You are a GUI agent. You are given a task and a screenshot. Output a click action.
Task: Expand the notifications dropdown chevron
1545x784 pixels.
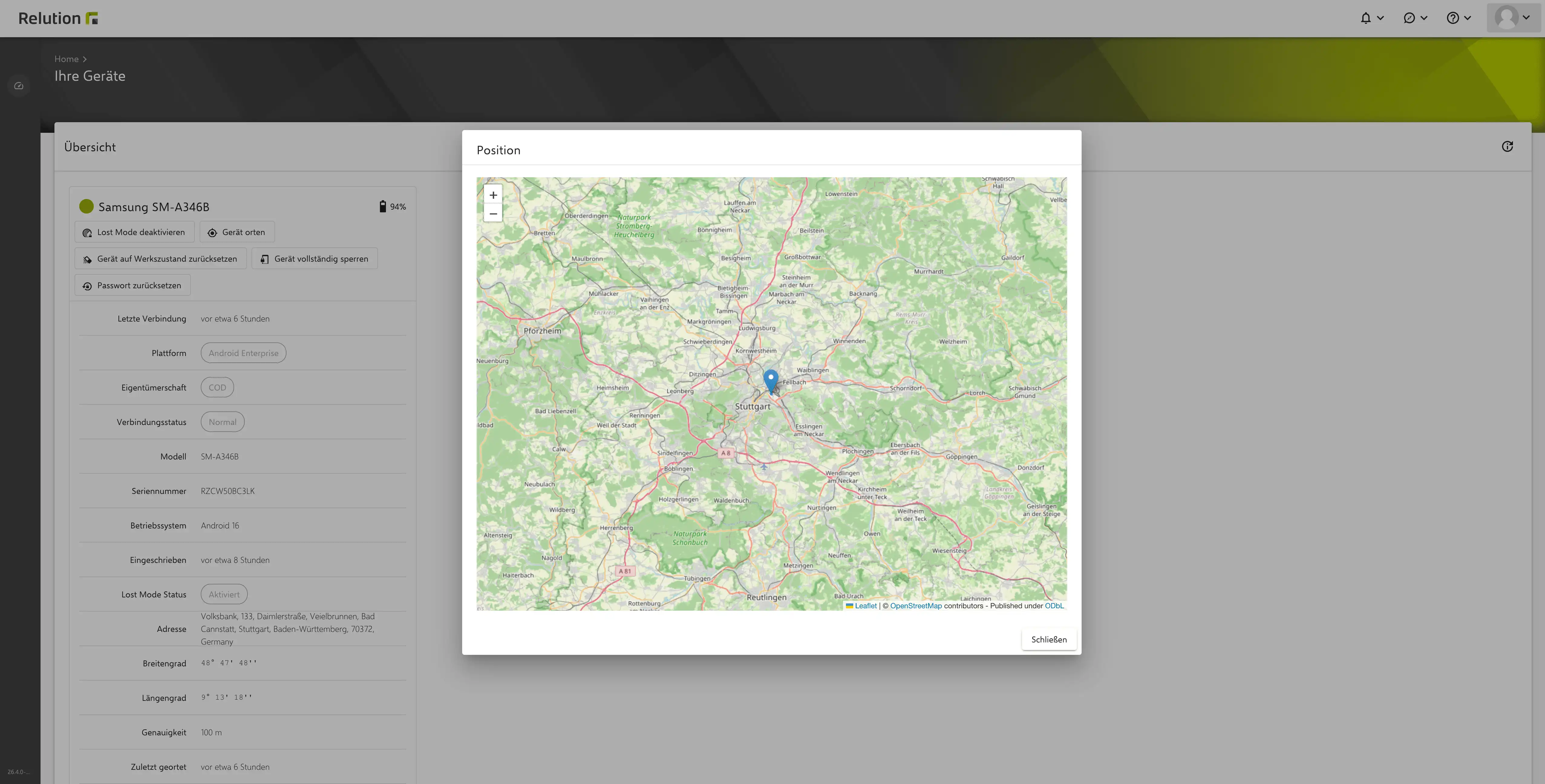[1380, 18]
